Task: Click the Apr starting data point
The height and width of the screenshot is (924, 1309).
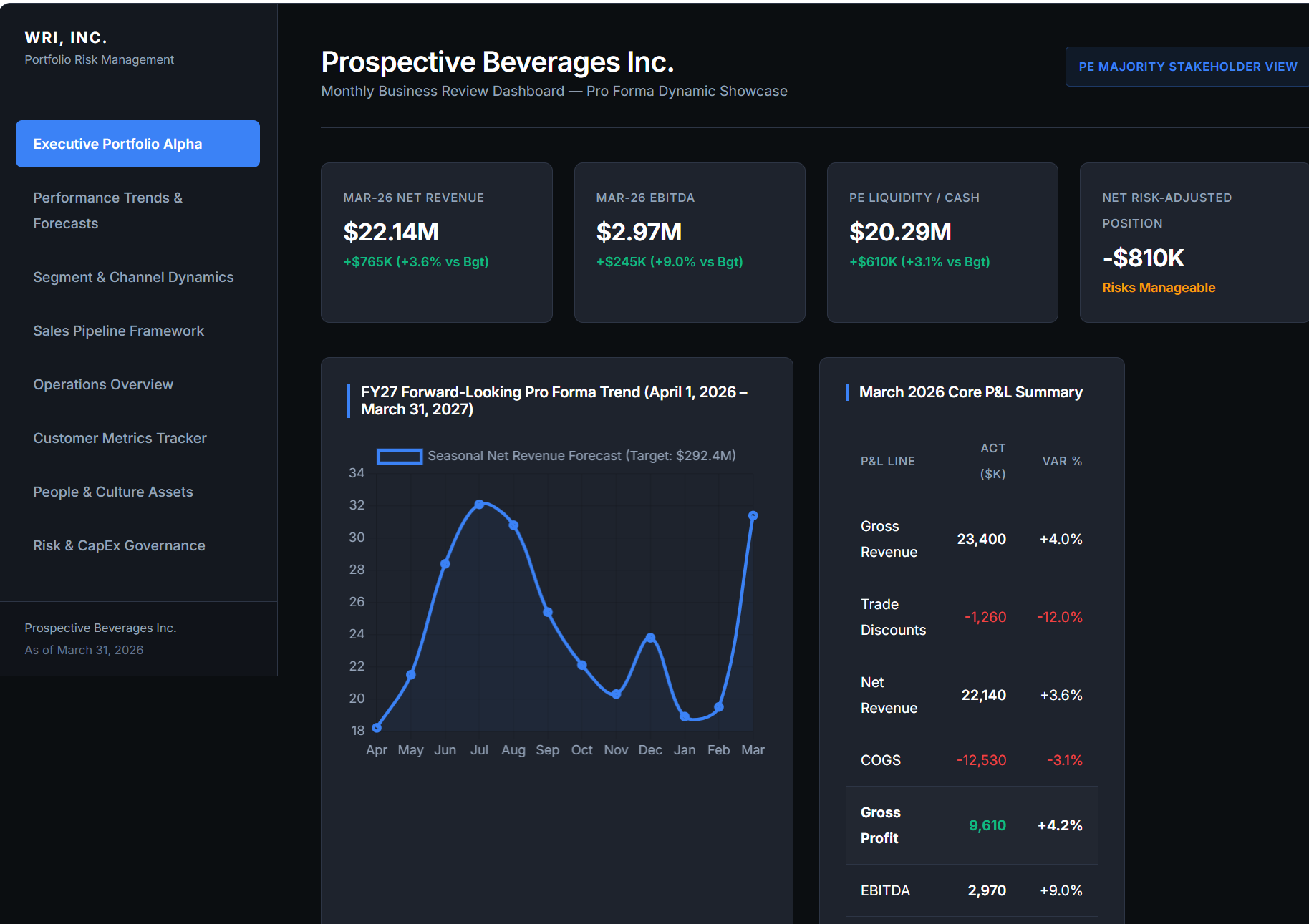Action: point(377,728)
